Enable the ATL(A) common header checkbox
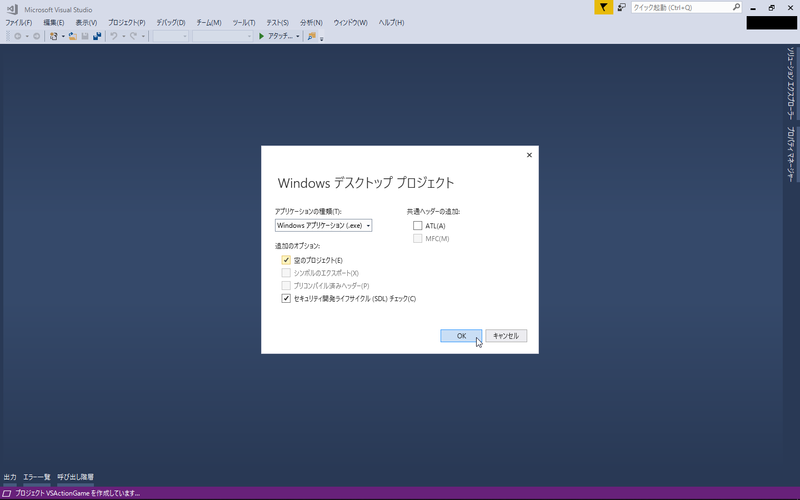Viewport: 800px width, 500px height. click(418, 226)
